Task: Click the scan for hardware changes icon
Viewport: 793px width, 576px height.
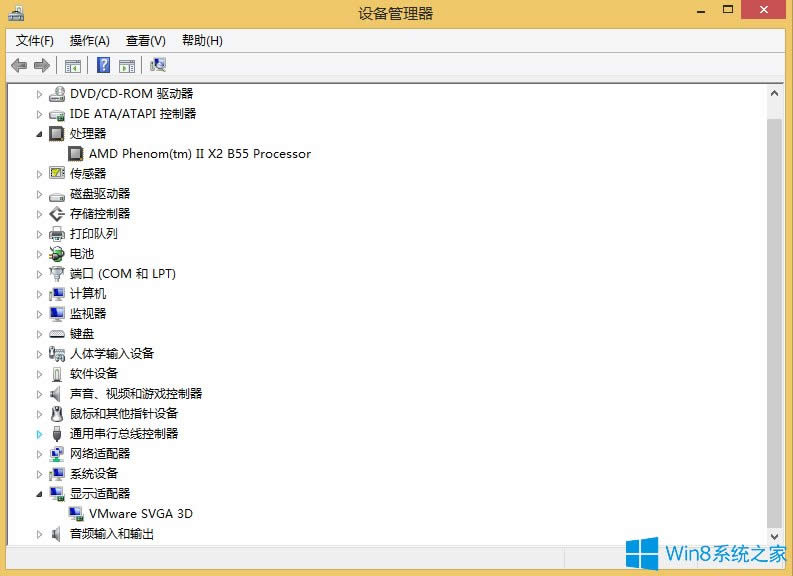Action: click(x=158, y=65)
